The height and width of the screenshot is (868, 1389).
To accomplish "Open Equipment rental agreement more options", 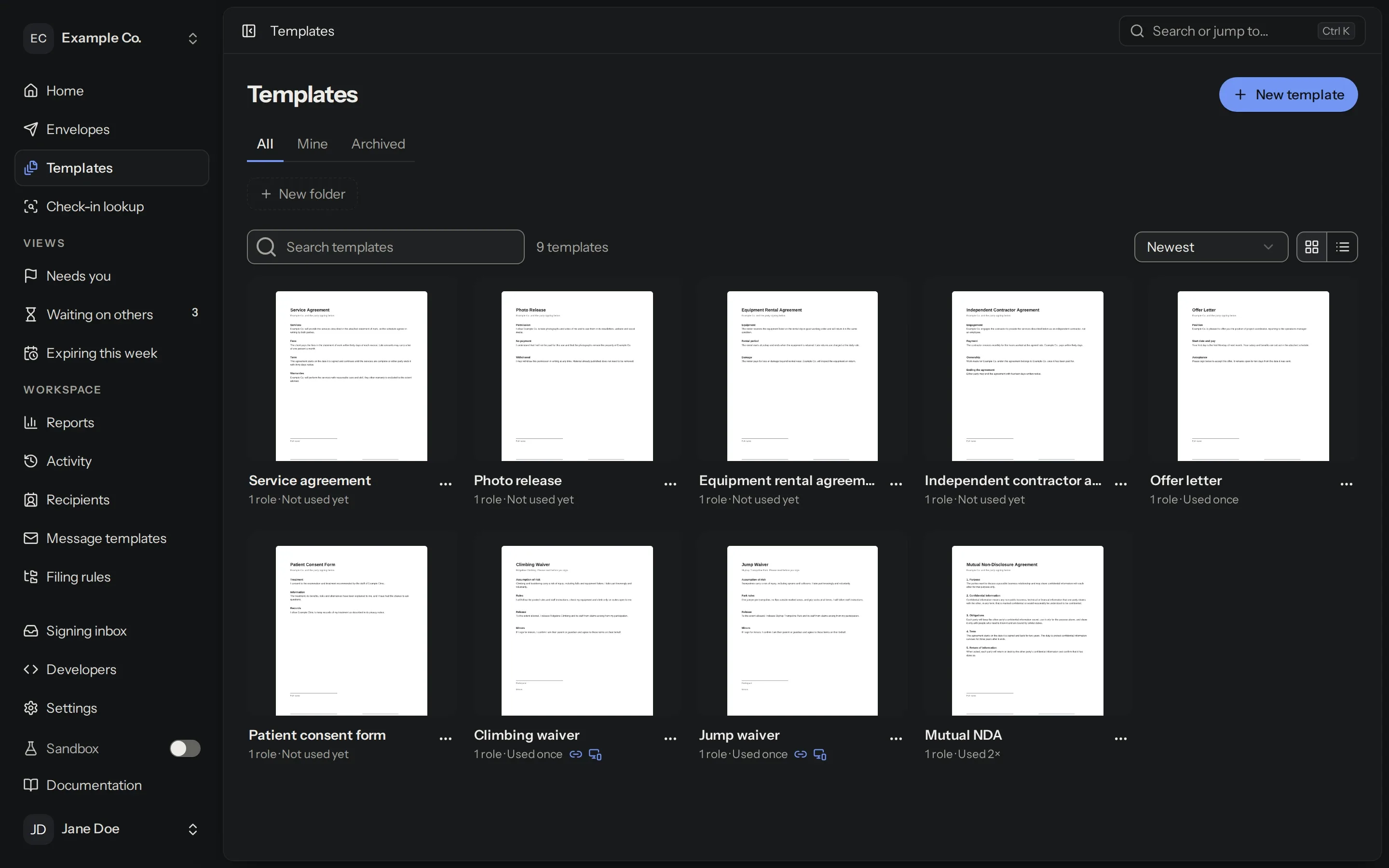I will 896,484.
